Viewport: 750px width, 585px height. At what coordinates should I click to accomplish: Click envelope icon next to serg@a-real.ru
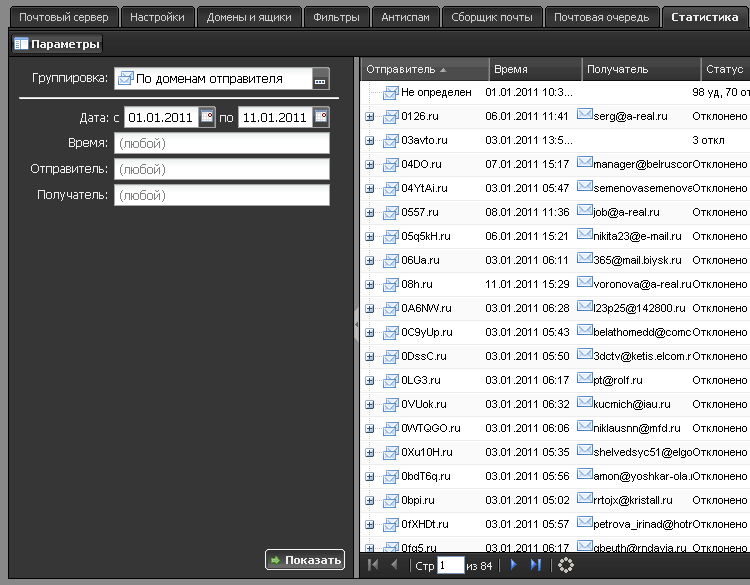click(x=585, y=115)
